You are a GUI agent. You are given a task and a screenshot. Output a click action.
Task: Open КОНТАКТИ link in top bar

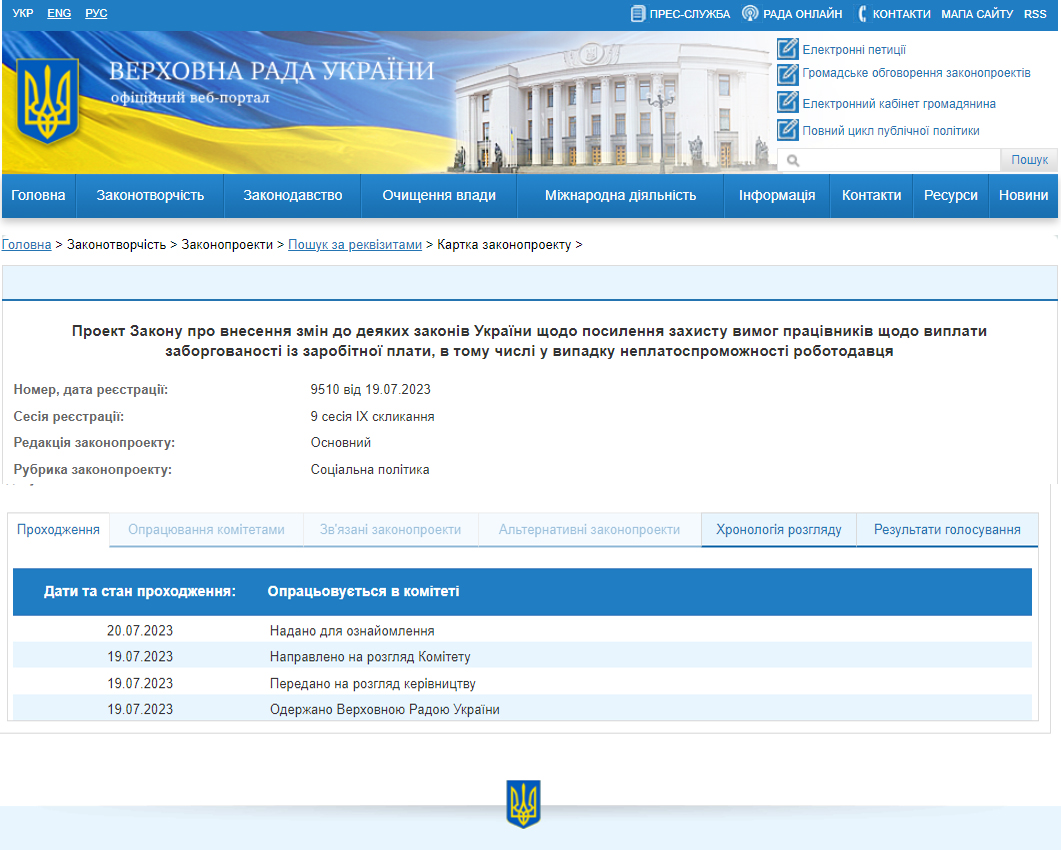pos(901,14)
